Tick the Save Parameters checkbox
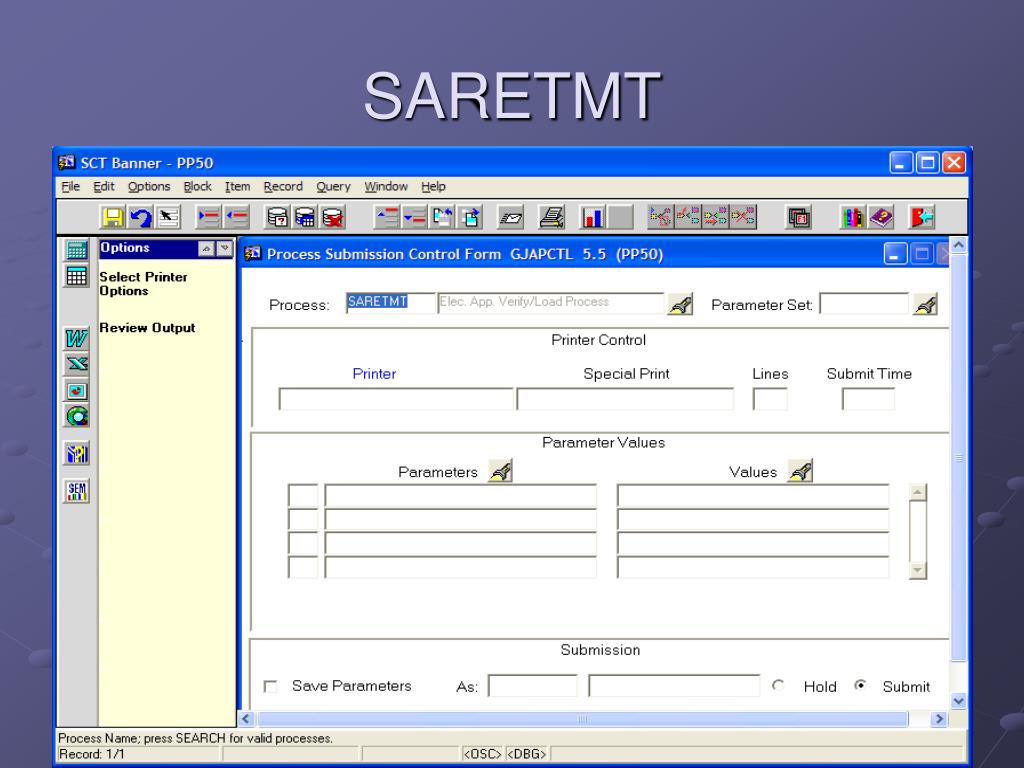This screenshot has width=1024, height=768. point(270,686)
